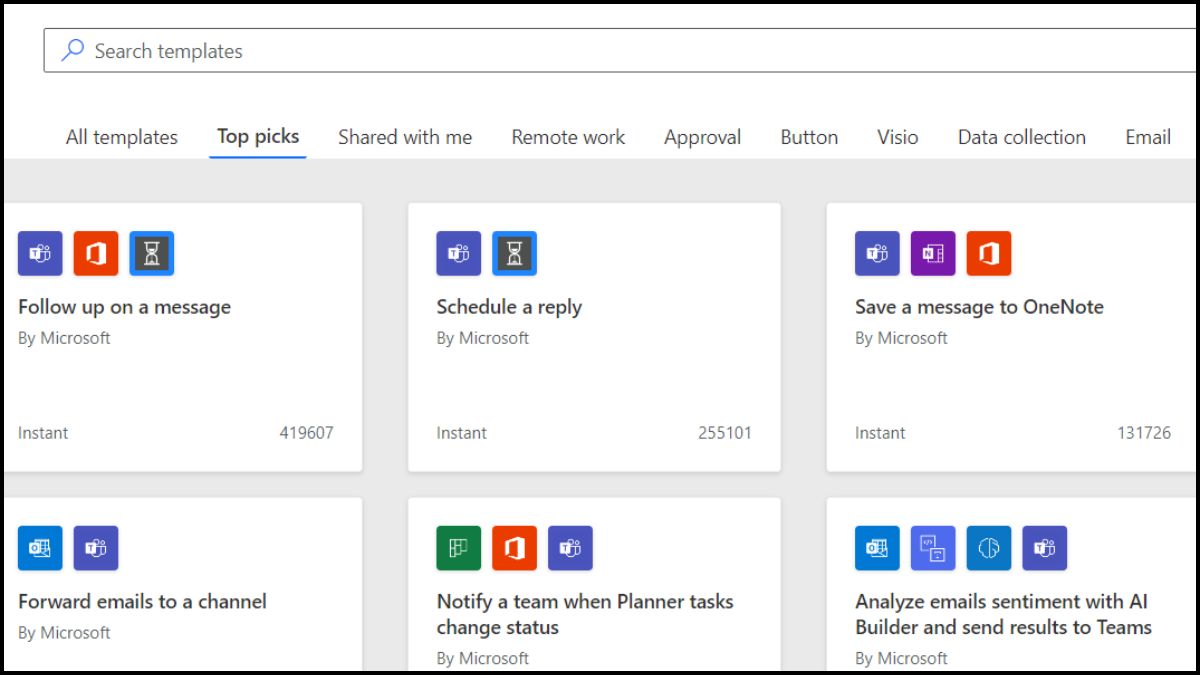Click hourglass icon on Schedule a reply card
The image size is (1200, 675).
(x=515, y=253)
